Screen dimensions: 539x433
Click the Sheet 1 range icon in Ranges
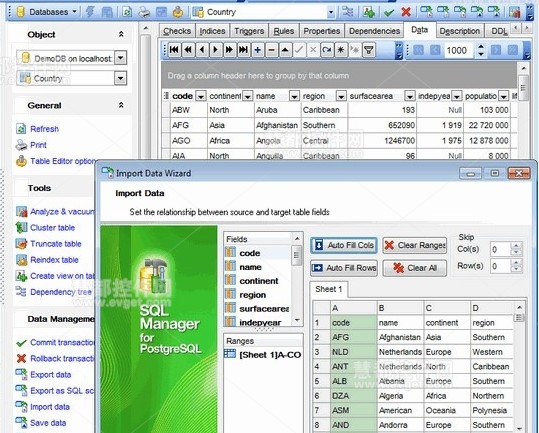(x=230, y=354)
